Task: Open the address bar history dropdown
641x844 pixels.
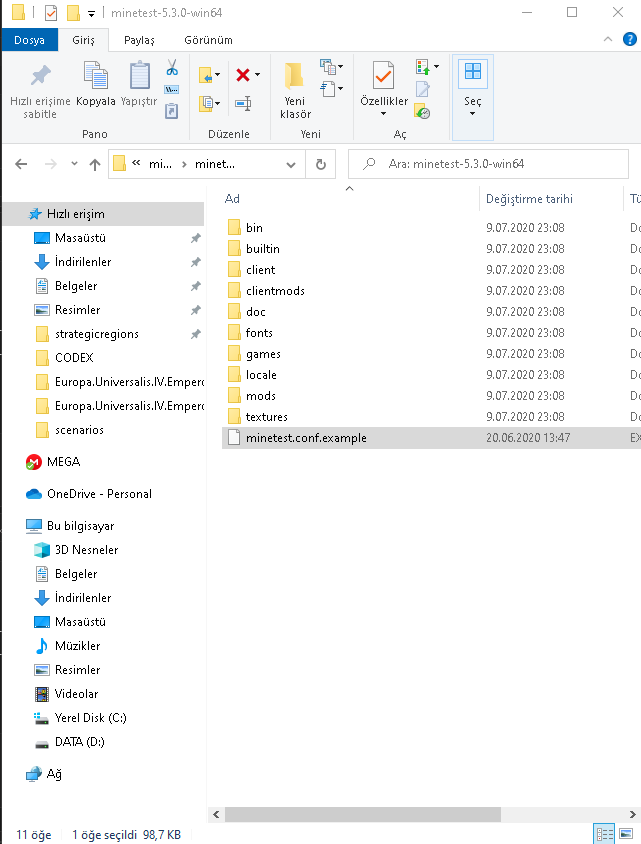Action: pos(291,165)
